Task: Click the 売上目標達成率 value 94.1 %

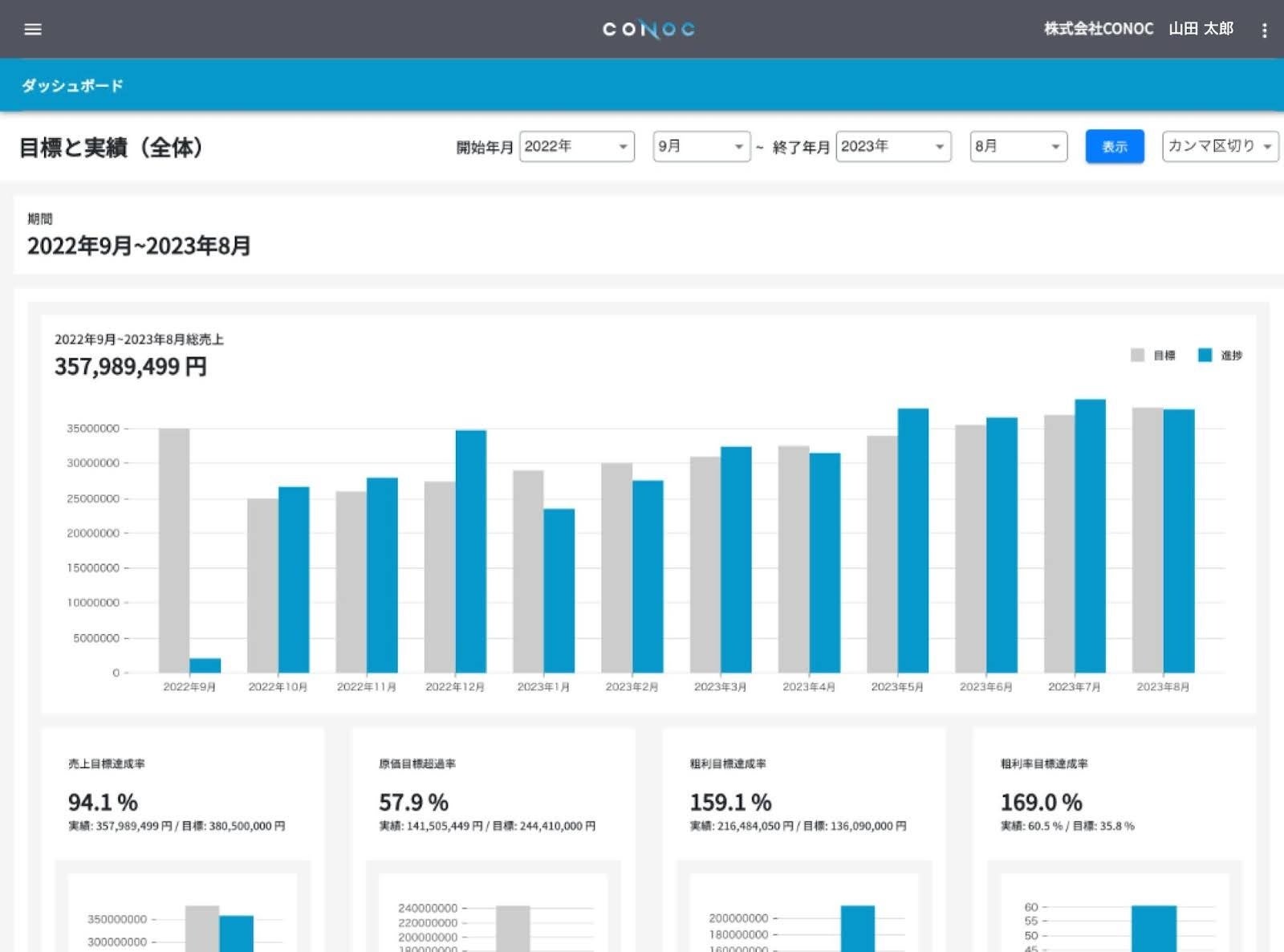Action: [103, 802]
